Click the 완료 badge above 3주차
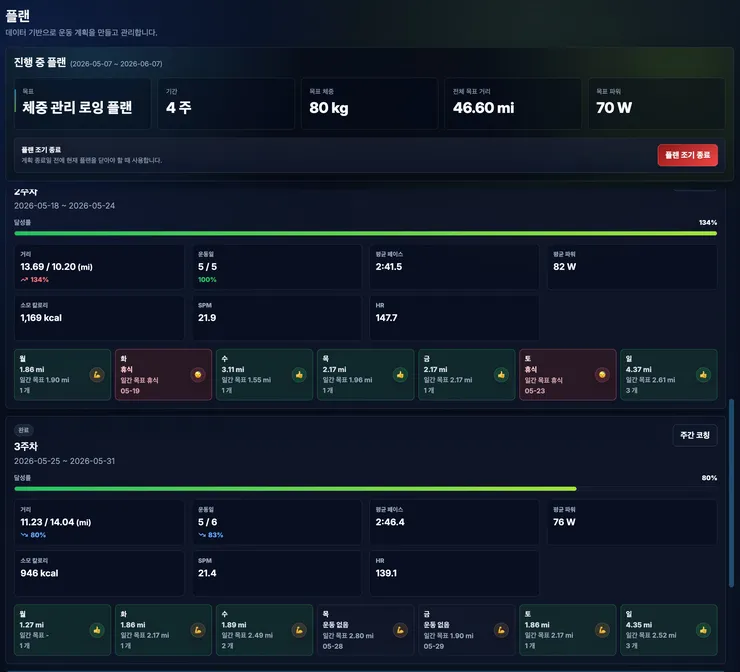 pos(24,430)
